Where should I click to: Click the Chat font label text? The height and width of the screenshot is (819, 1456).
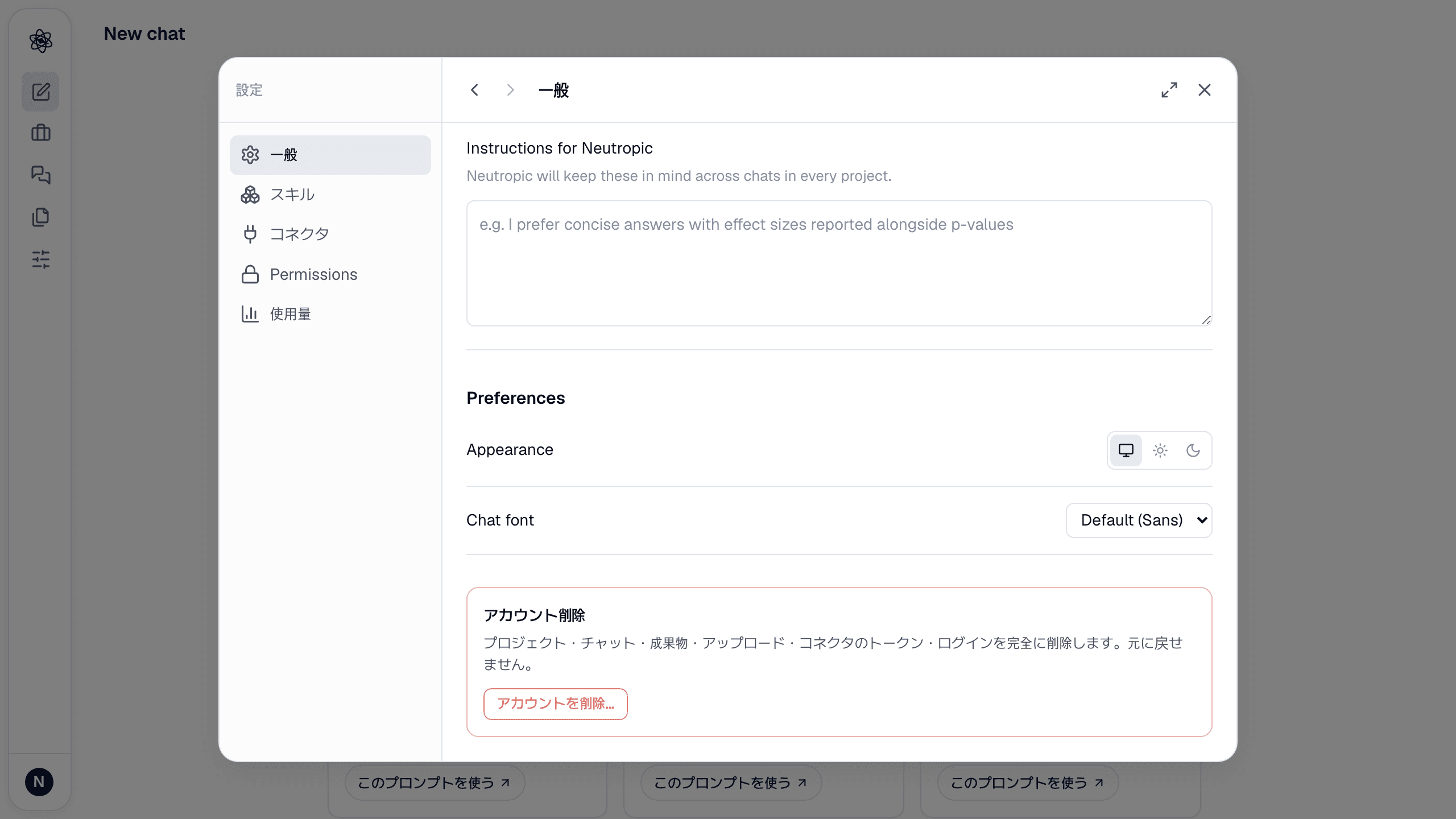(500, 520)
